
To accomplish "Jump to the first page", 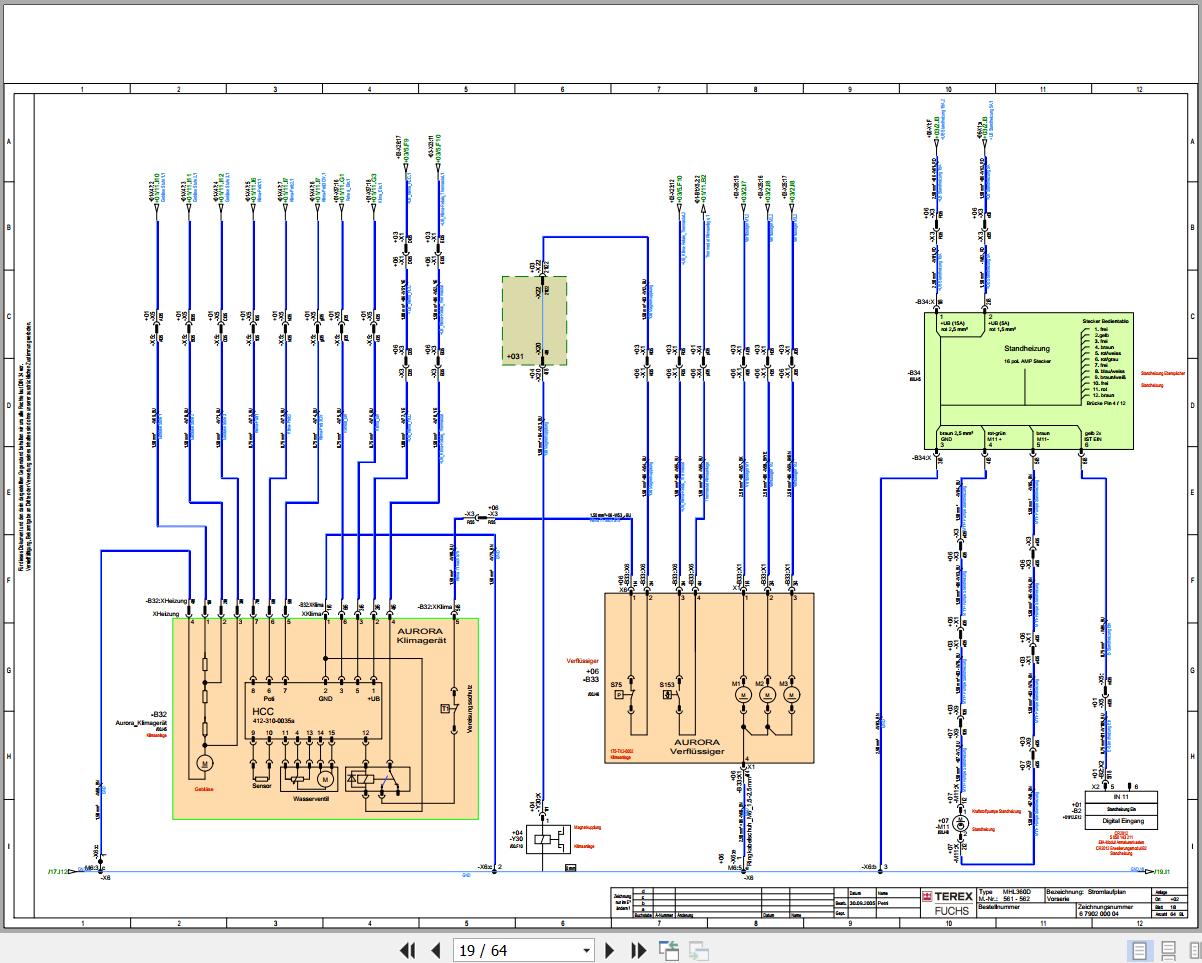I will pos(408,950).
